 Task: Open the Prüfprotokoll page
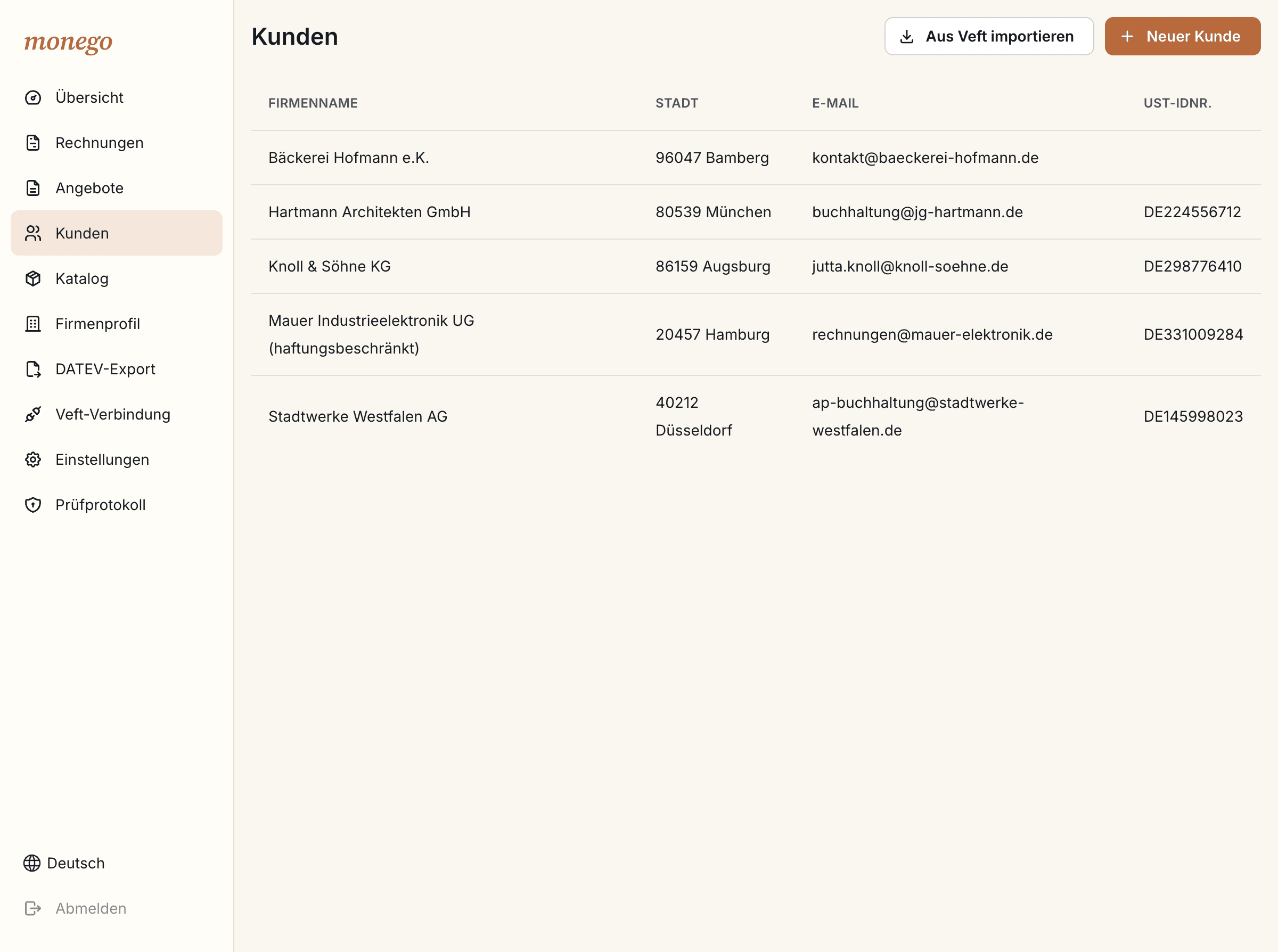(117, 505)
